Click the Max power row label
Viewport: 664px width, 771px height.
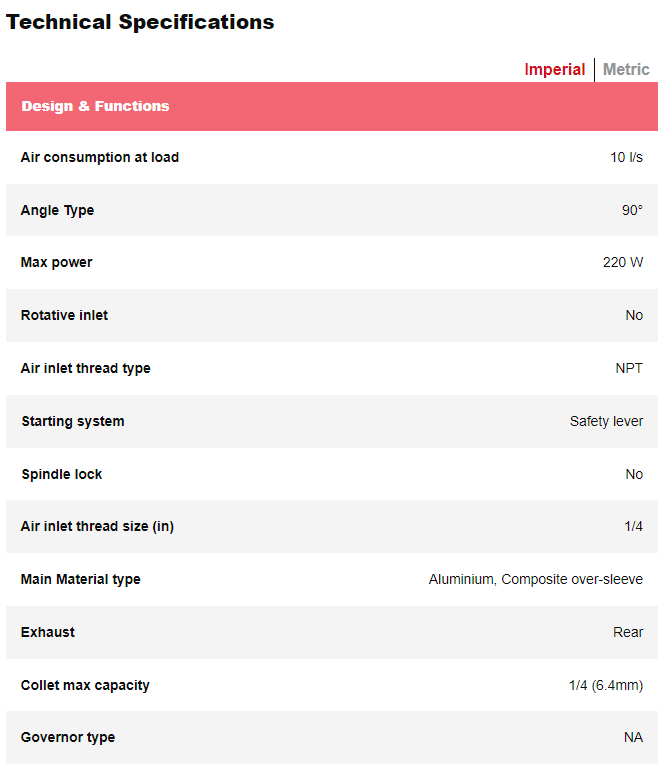click(56, 262)
